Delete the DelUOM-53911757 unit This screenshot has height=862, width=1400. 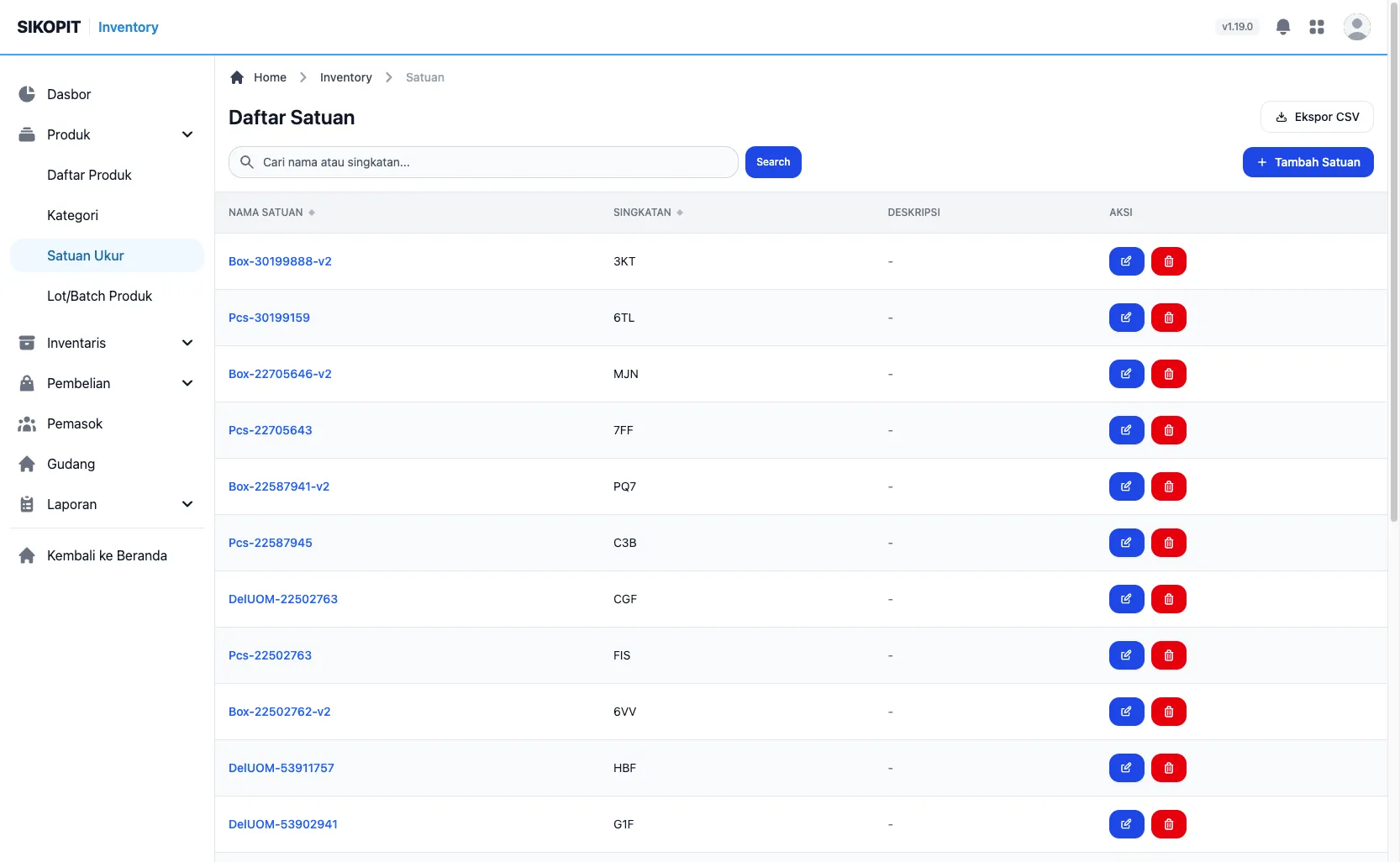[x=1169, y=768]
